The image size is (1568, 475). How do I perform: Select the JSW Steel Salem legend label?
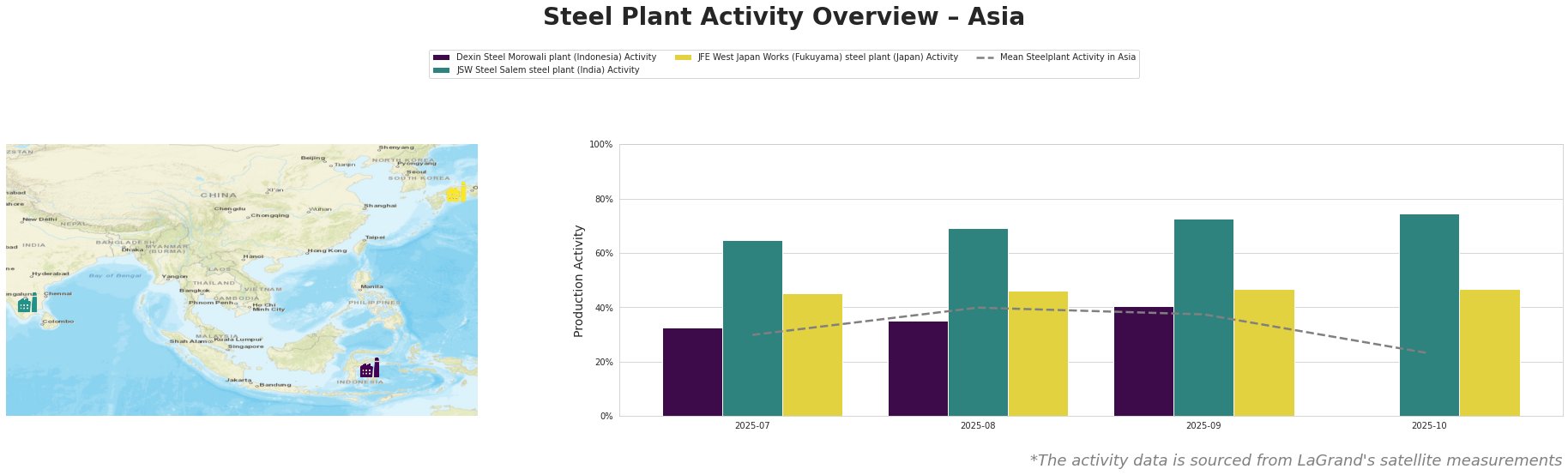click(547, 70)
